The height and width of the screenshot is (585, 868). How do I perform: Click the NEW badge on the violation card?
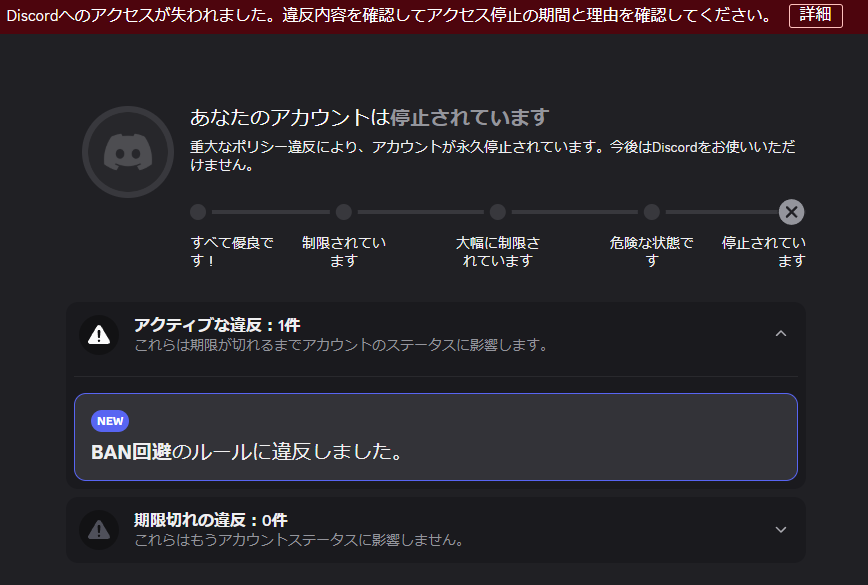(110, 421)
